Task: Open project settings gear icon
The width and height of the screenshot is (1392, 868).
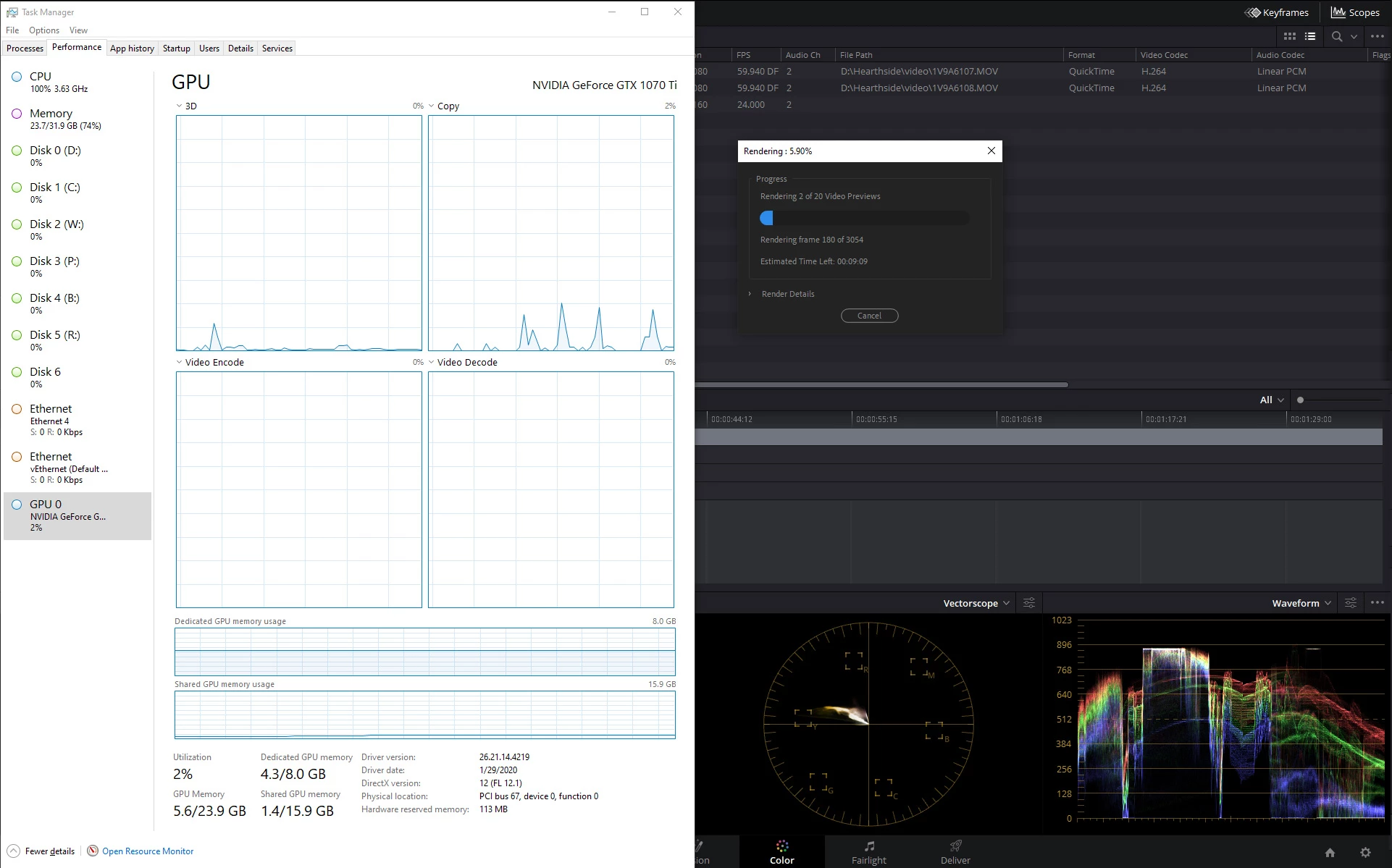Action: [1365, 852]
